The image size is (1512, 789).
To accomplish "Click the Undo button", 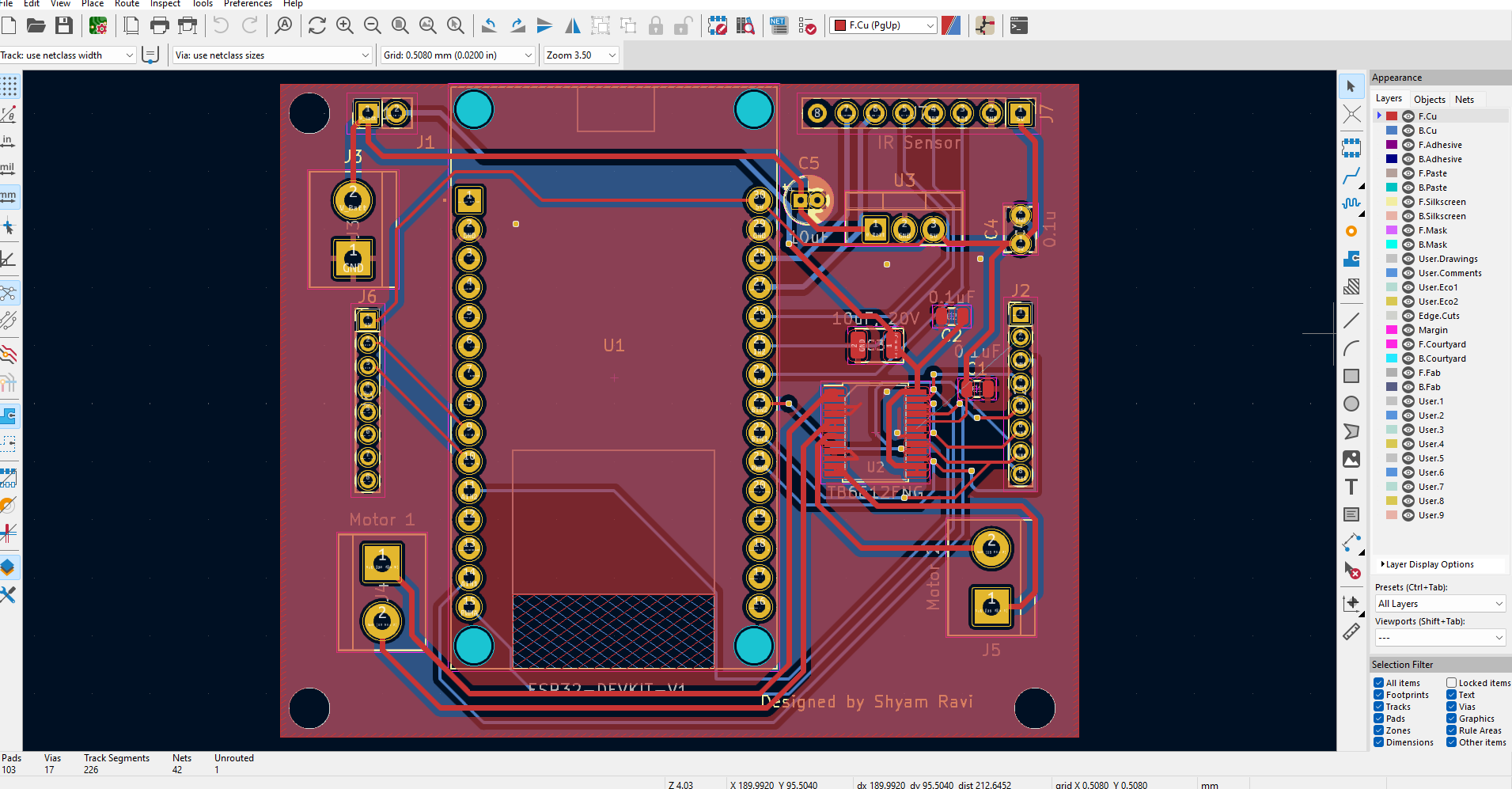I will point(221,25).
